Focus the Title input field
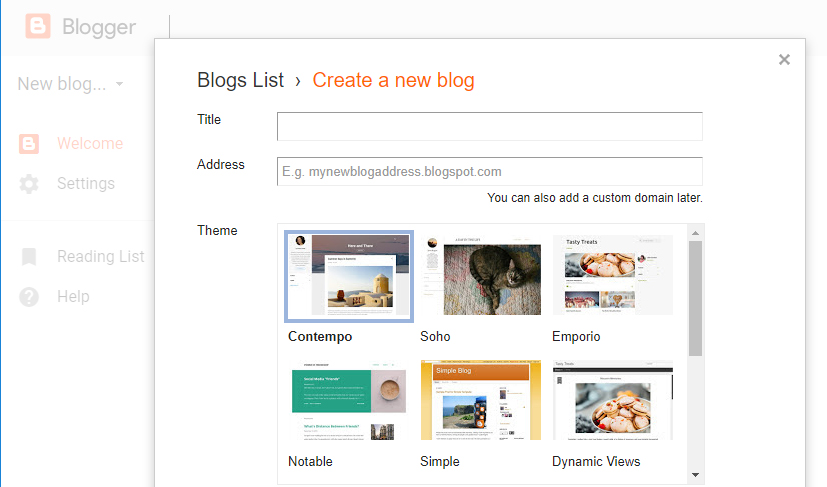Image resolution: width=827 pixels, height=487 pixels. 489,127
